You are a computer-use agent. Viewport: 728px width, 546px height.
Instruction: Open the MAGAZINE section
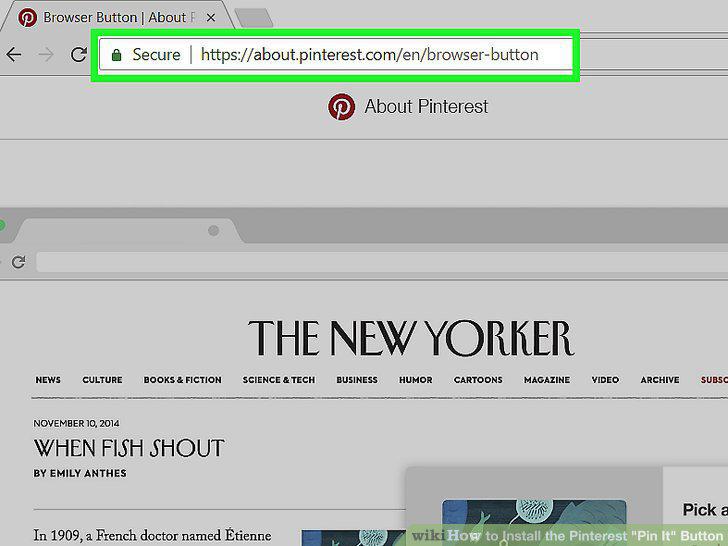547,380
